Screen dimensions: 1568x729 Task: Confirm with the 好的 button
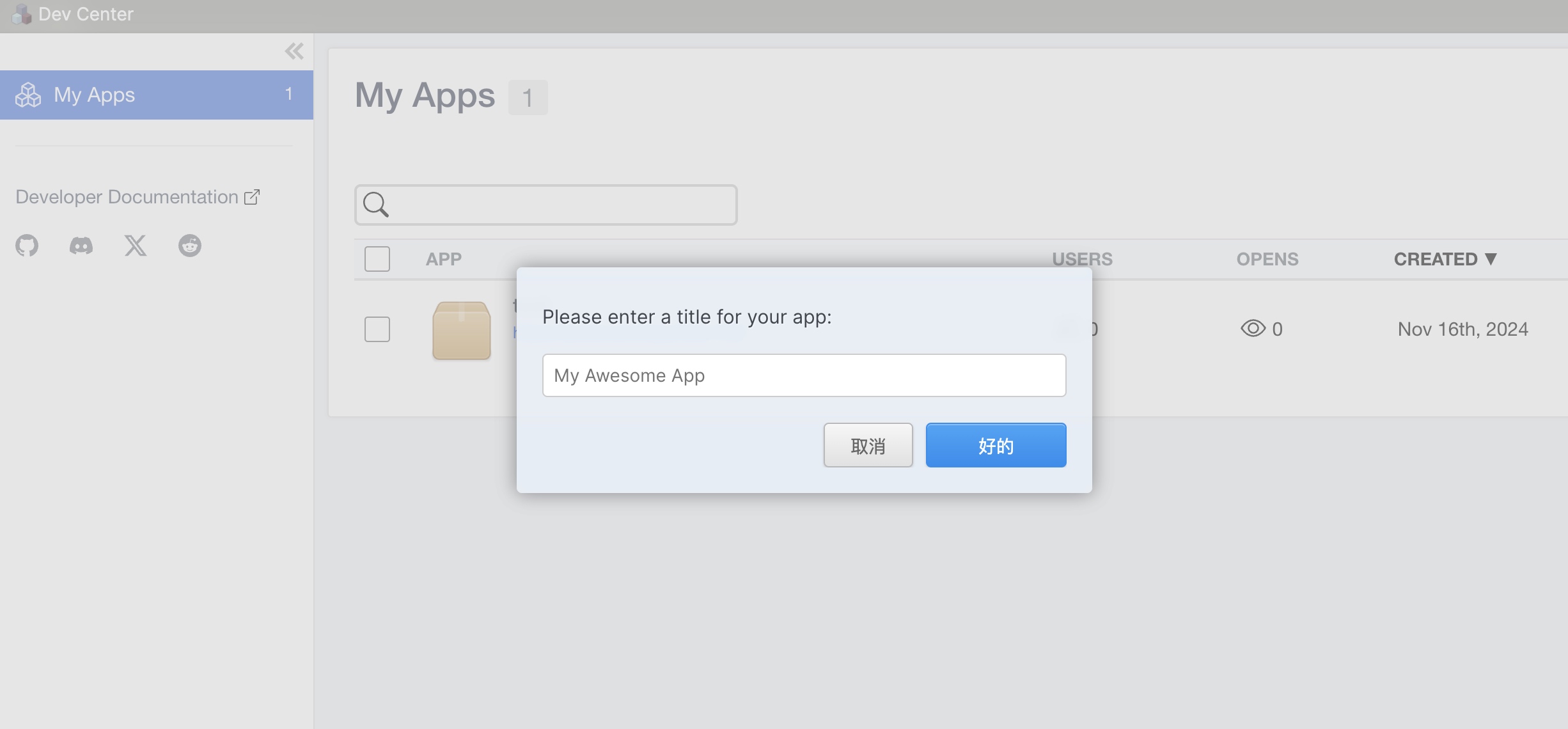click(x=996, y=445)
